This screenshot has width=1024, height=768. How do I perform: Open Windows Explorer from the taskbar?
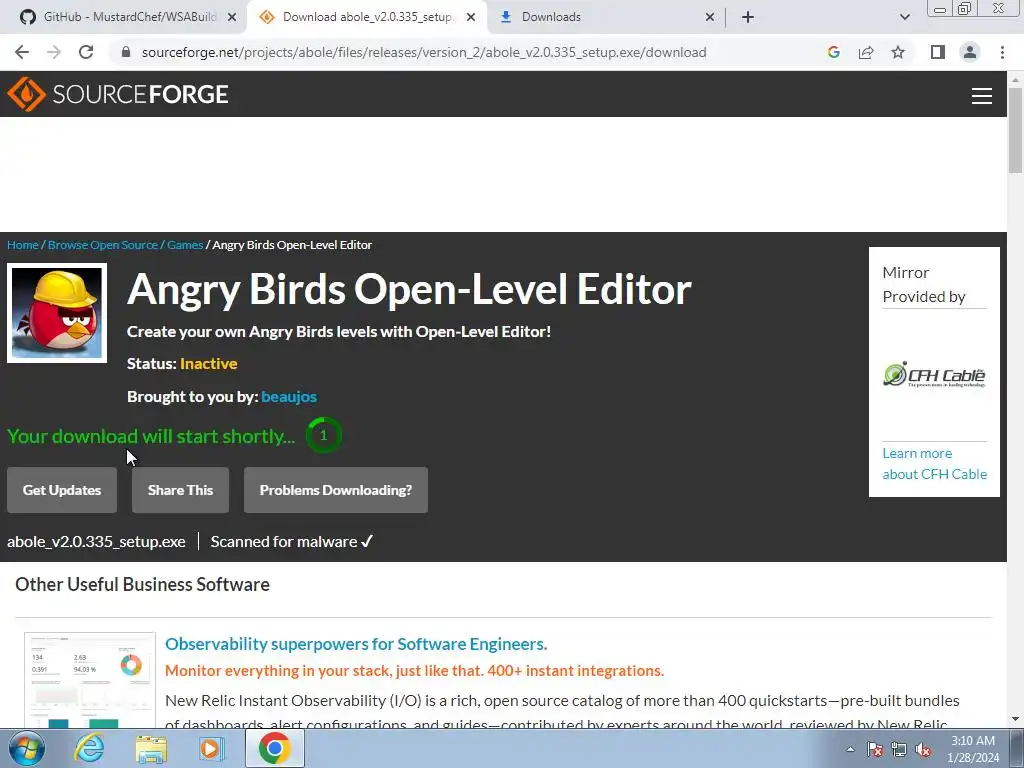[x=151, y=748]
